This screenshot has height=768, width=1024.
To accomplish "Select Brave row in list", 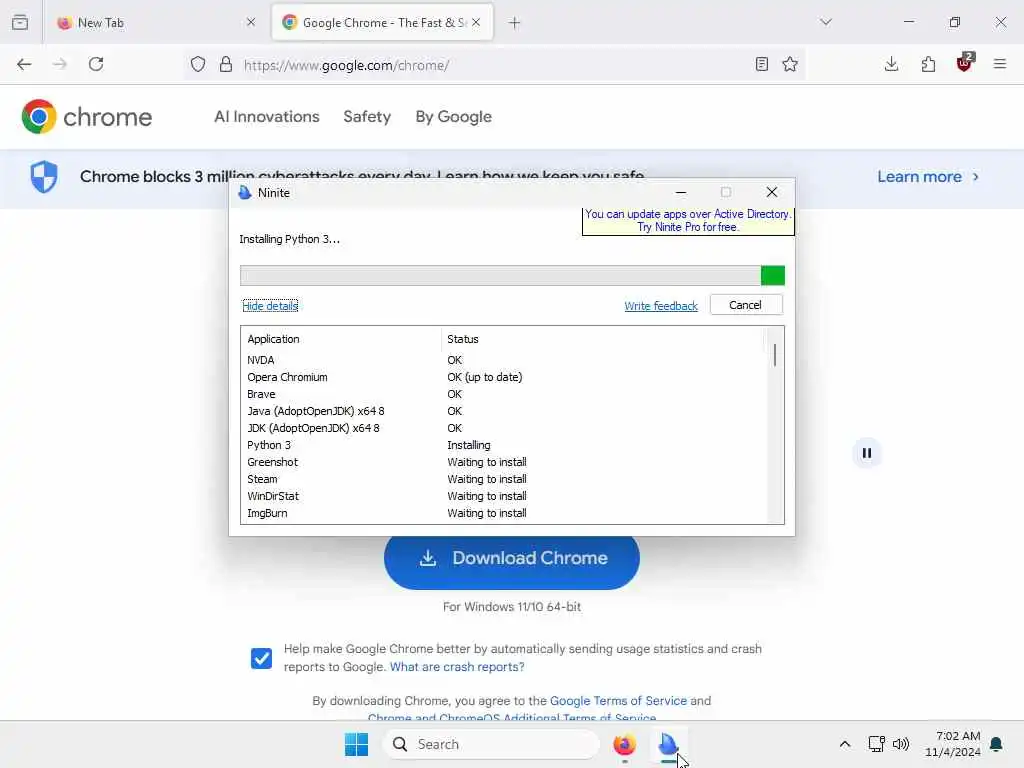I will (x=504, y=394).
